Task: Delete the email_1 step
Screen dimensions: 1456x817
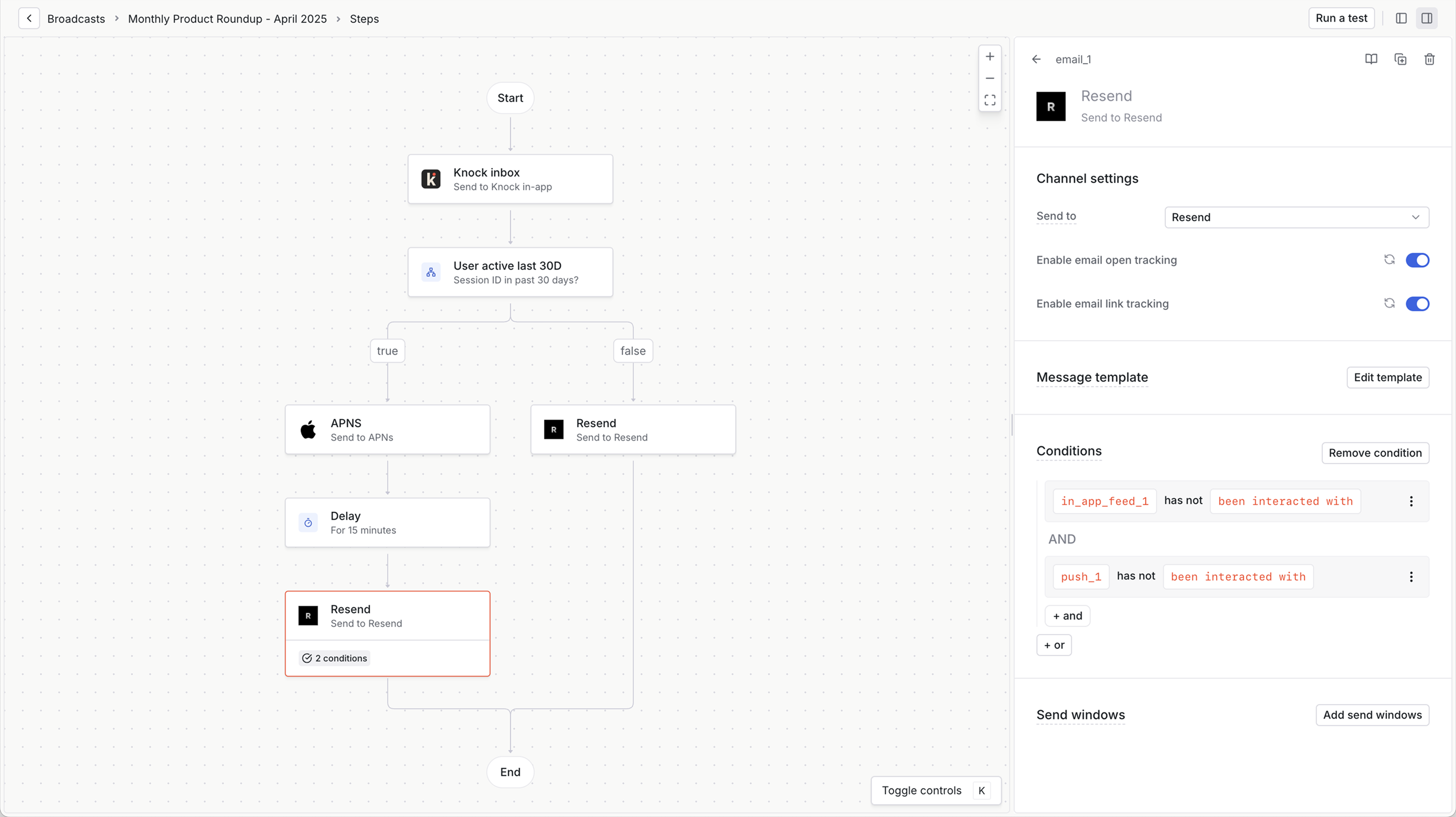Action: pos(1430,59)
